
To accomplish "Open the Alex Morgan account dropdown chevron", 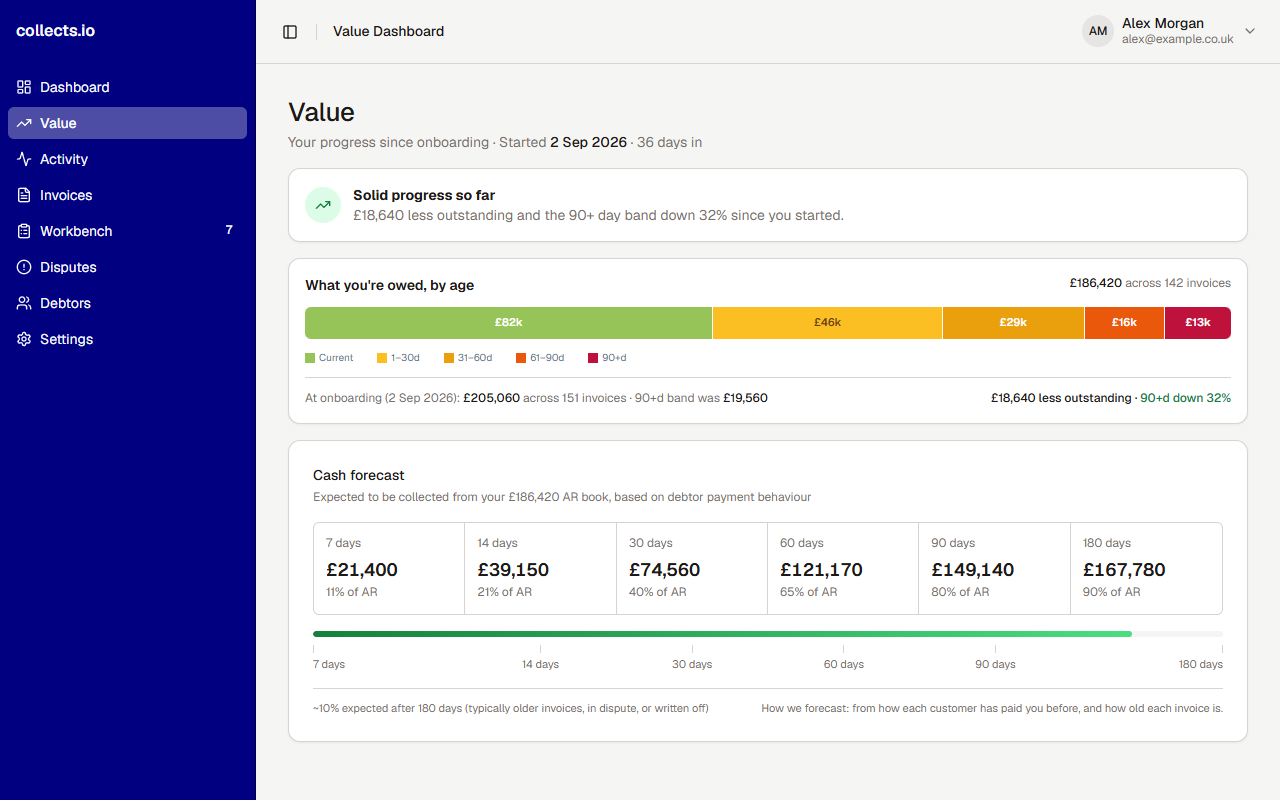I will pos(1250,31).
